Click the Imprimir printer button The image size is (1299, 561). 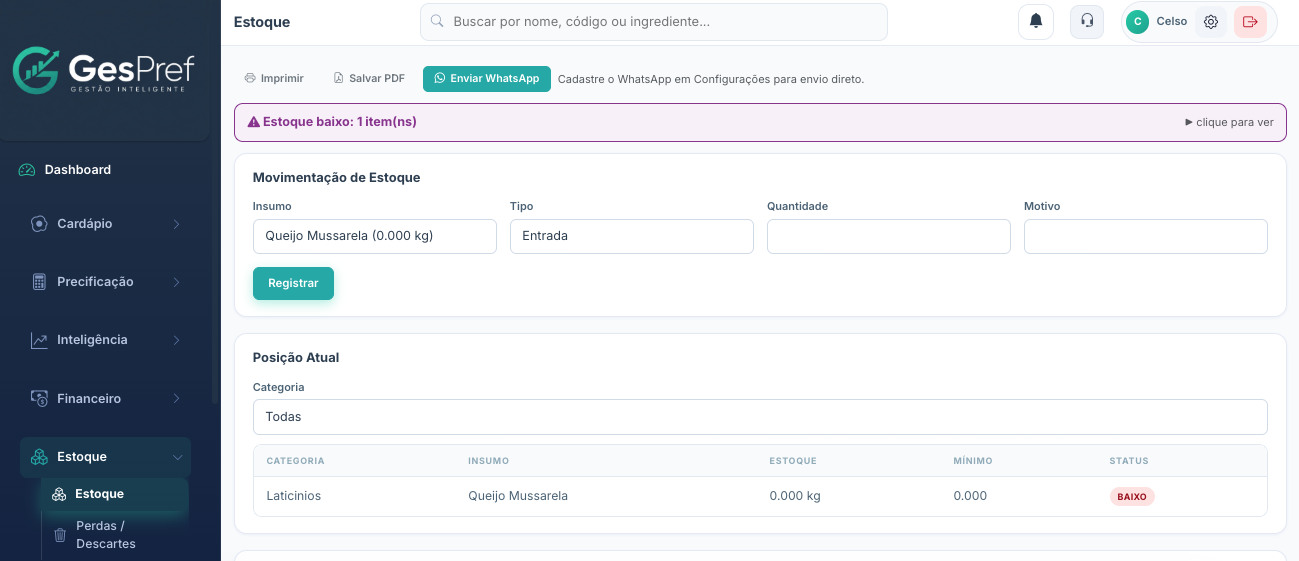[274, 78]
